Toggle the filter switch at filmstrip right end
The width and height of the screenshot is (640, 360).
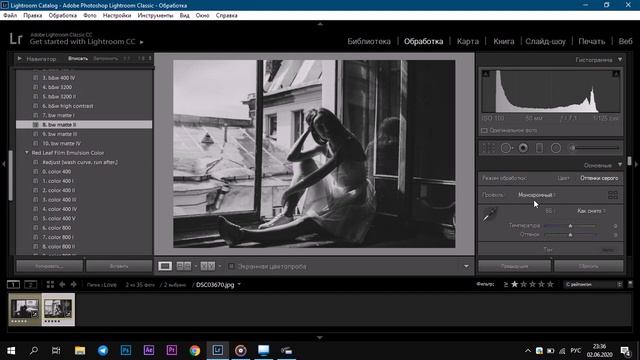point(630,284)
